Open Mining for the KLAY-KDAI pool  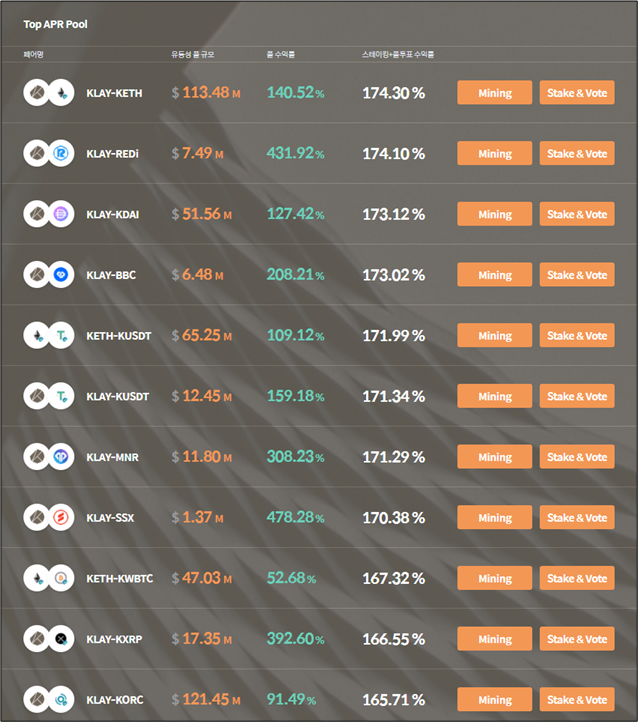coord(494,214)
